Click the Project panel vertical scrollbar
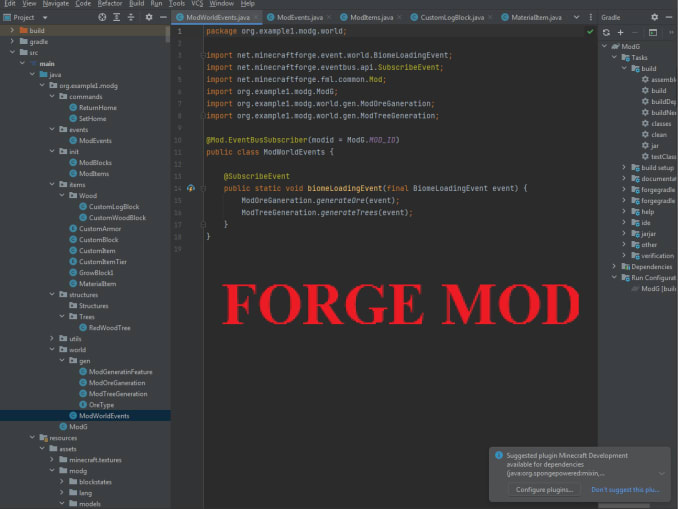680x509 pixels. 168,35
